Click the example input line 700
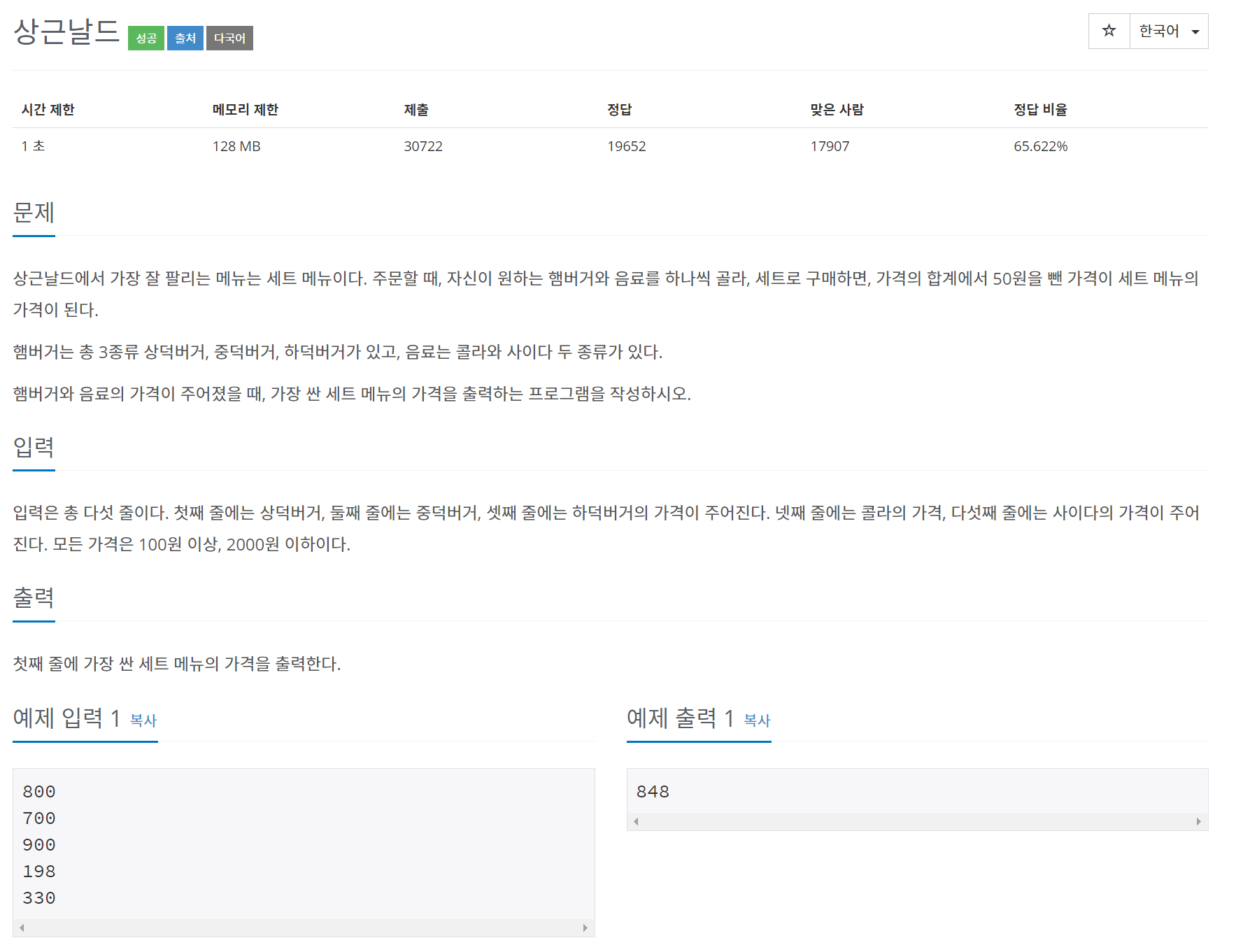This screenshot has width=1250, height=952. (x=39, y=818)
